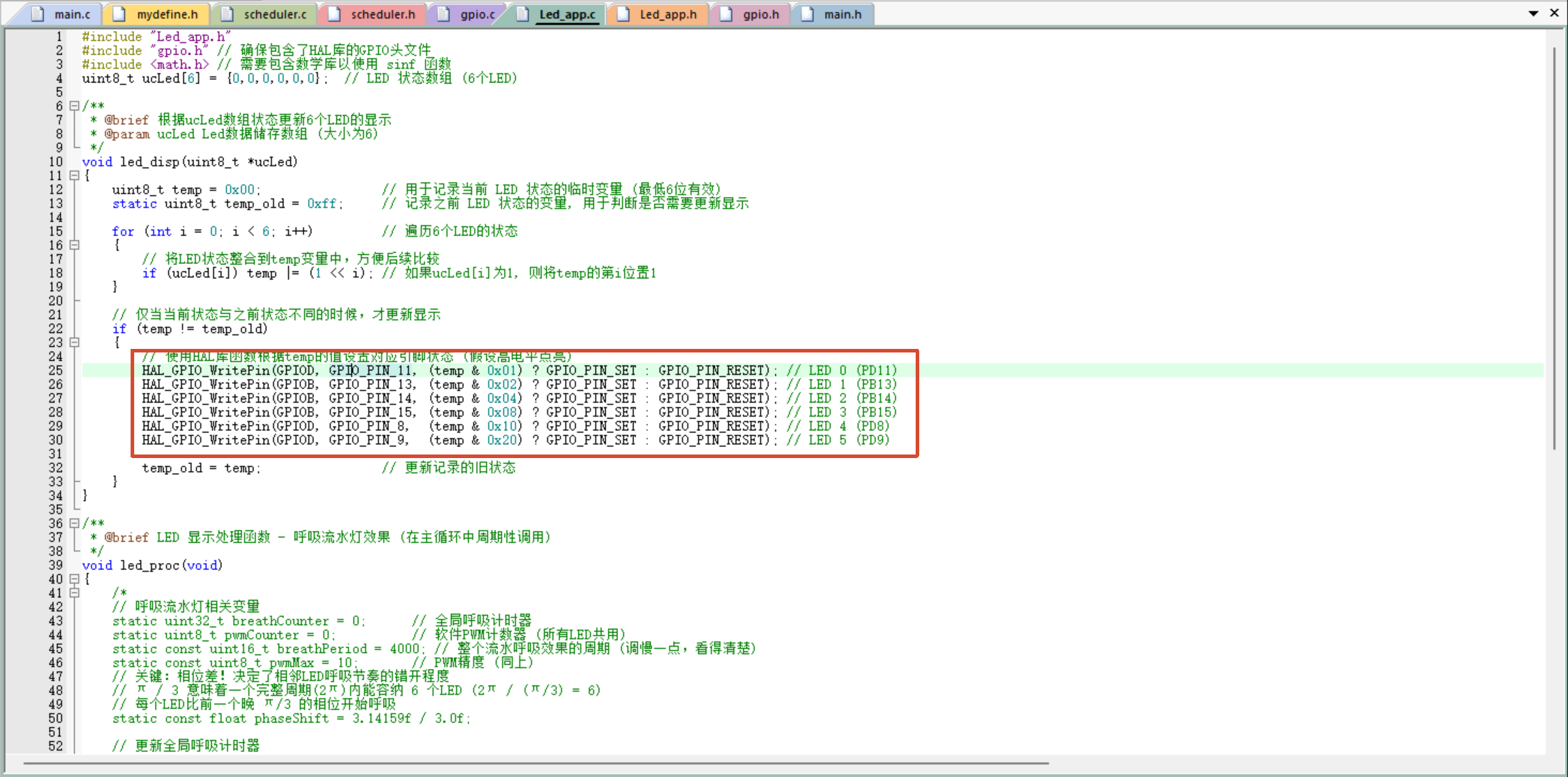
Task: Collapse the if block at line 23
Action: coord(74,342)
